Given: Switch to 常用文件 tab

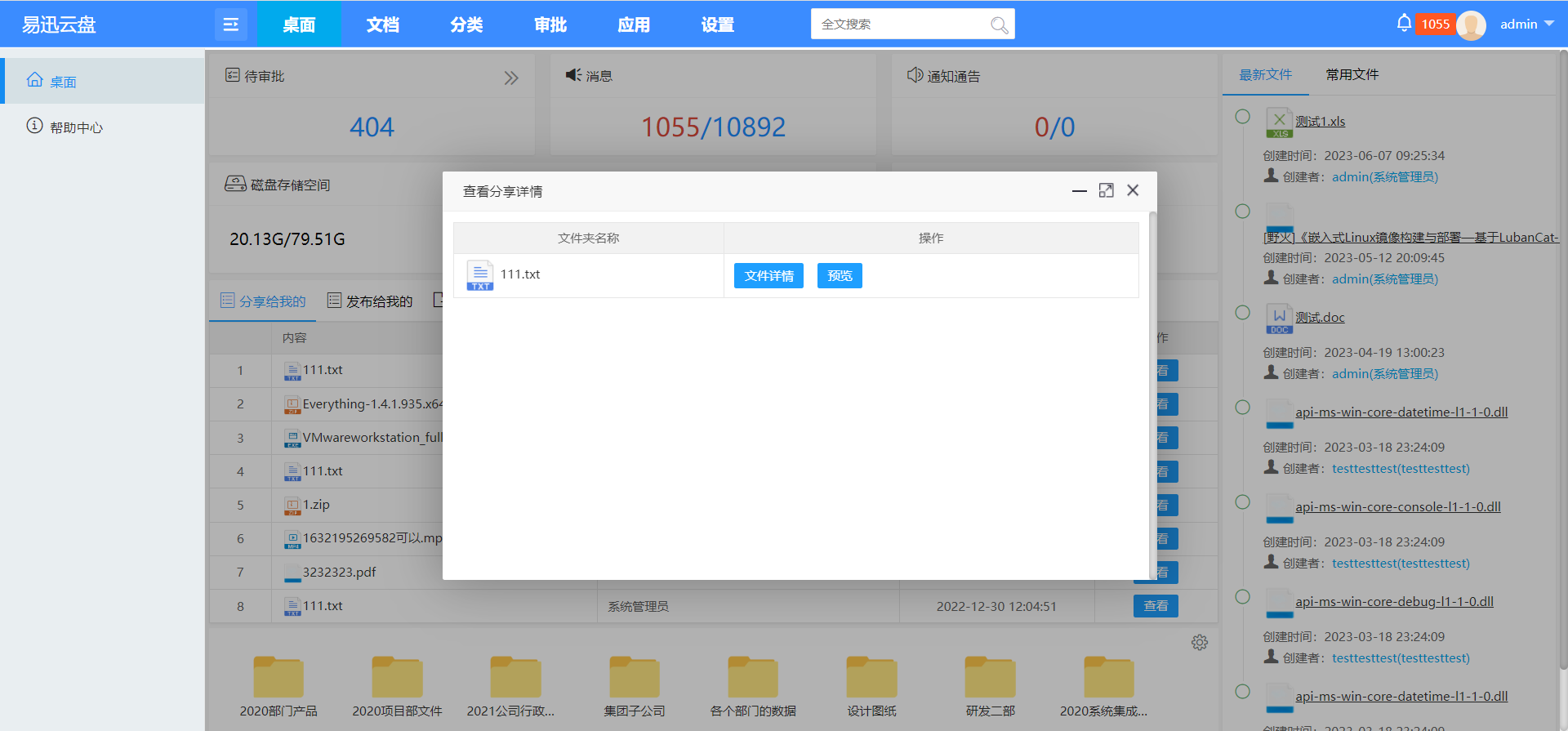Looking at the screenshot, I should (x=1352, y=74).
